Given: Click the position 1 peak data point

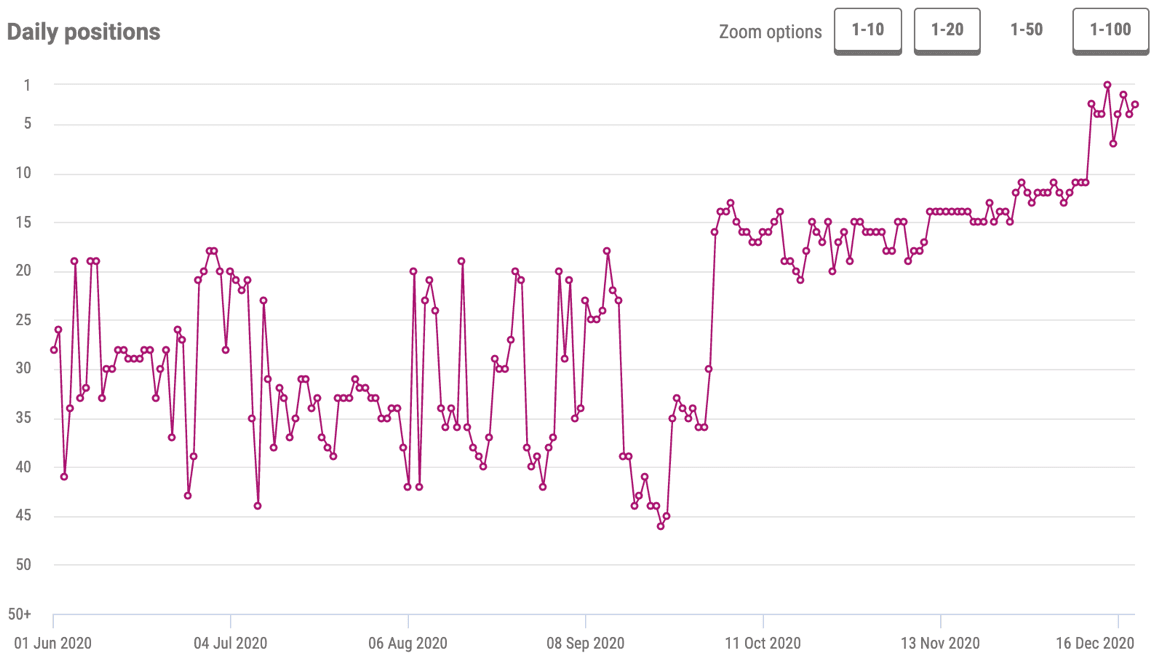Looking at the screenshot, I should 1107,85.
